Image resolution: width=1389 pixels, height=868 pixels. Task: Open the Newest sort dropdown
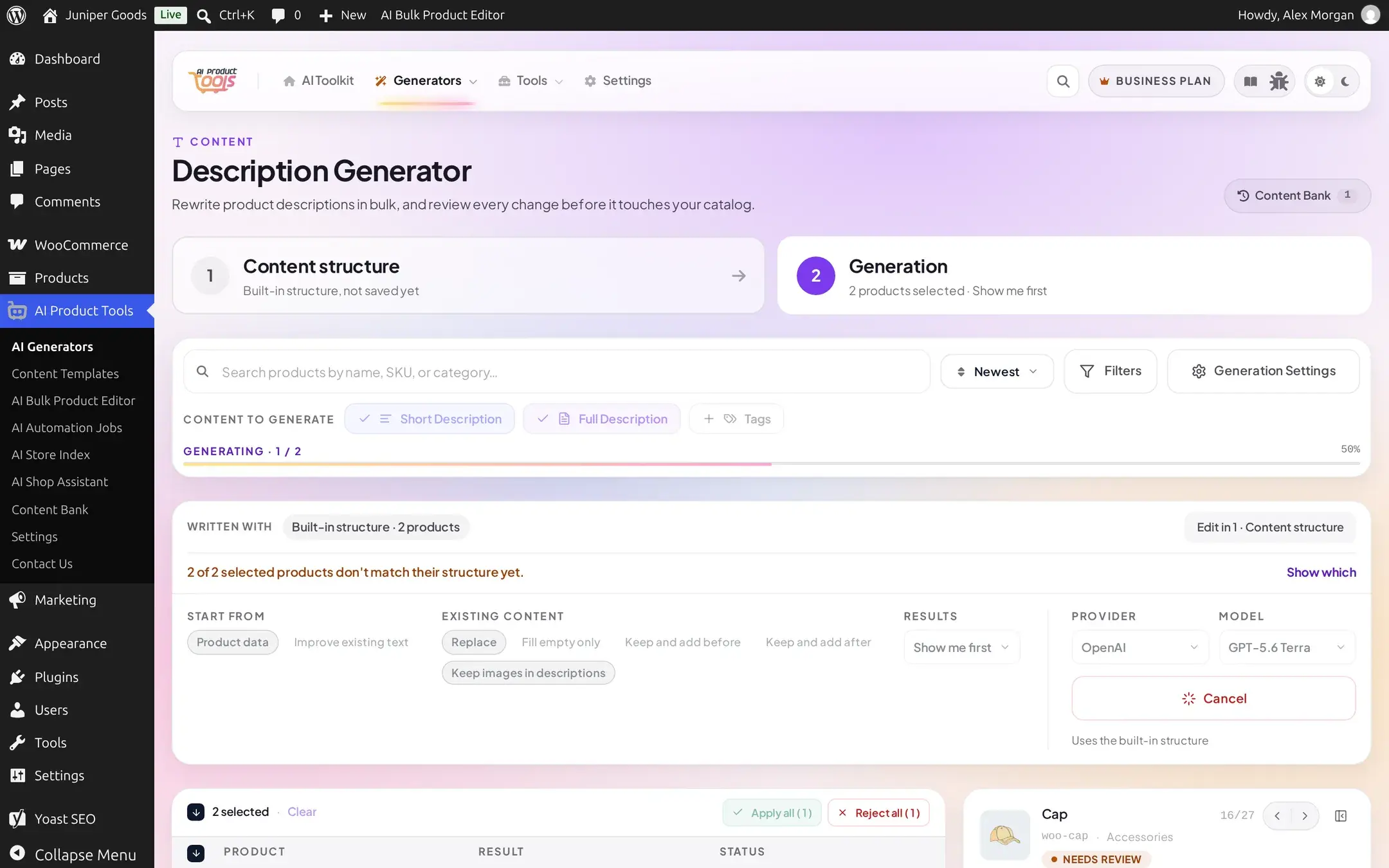[997, 372]
